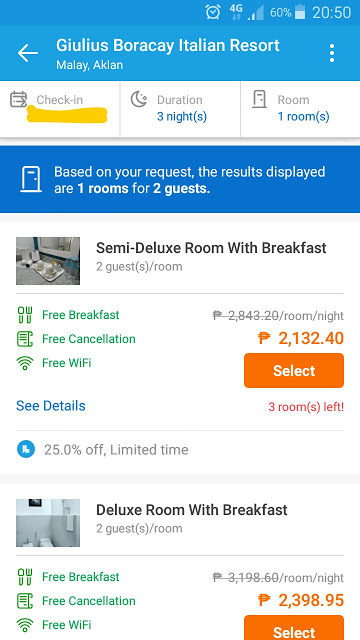
Task: Tap the back arrow in header
Action: 28,53
